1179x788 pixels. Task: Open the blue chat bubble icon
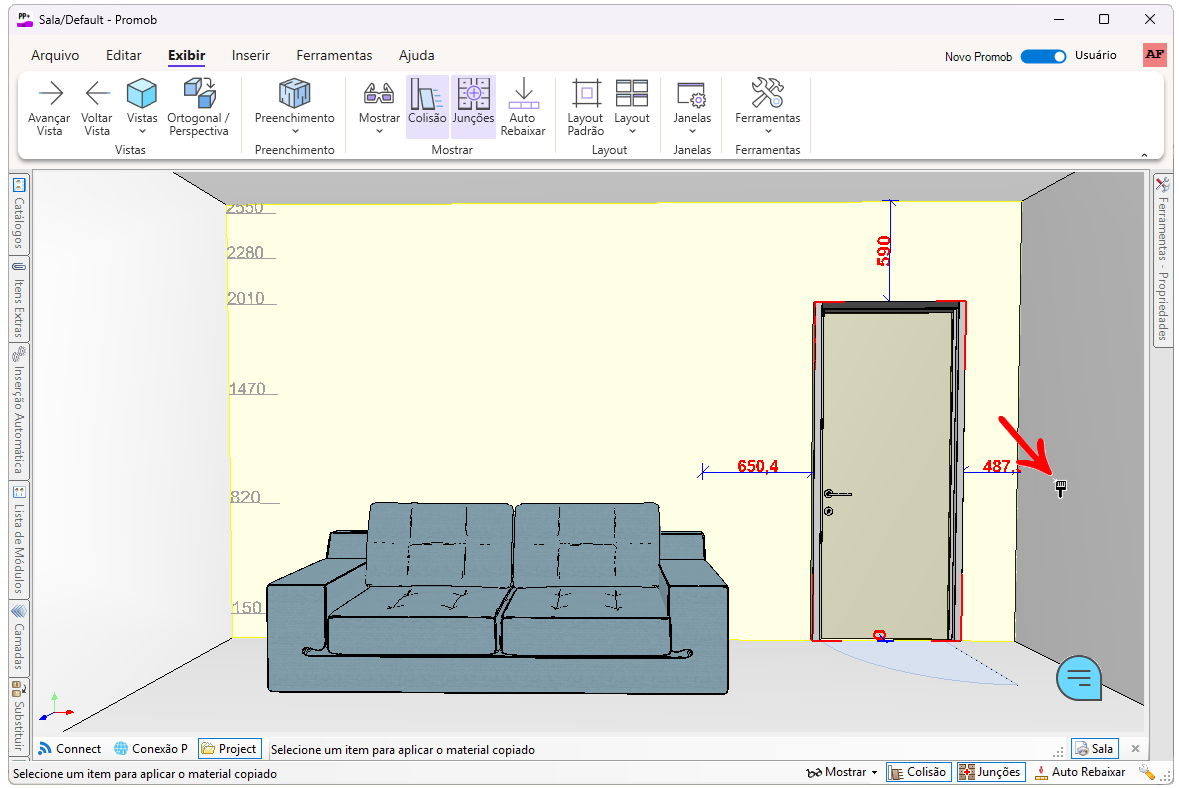(1078, 678)
